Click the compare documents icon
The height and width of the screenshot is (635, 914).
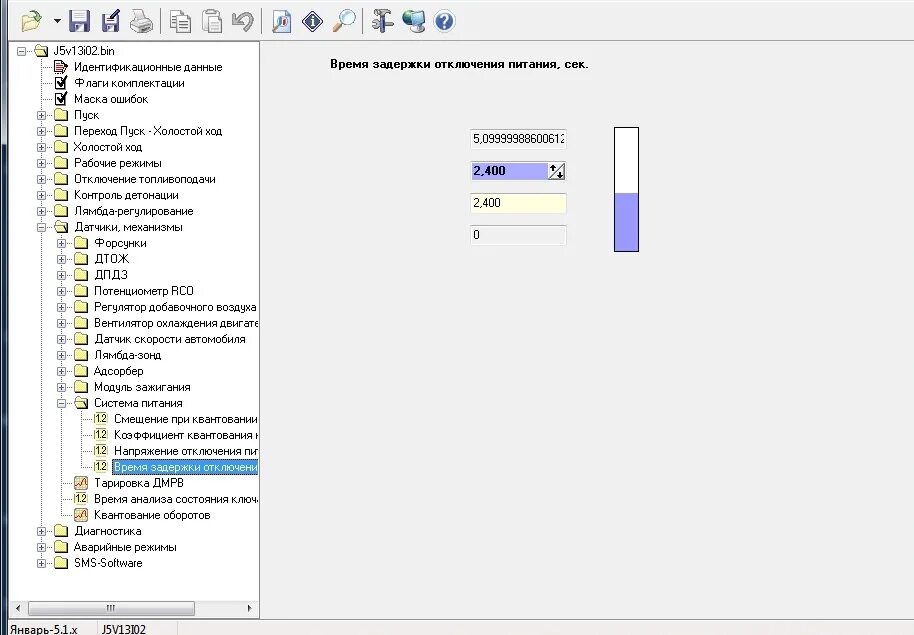(282, 22)
